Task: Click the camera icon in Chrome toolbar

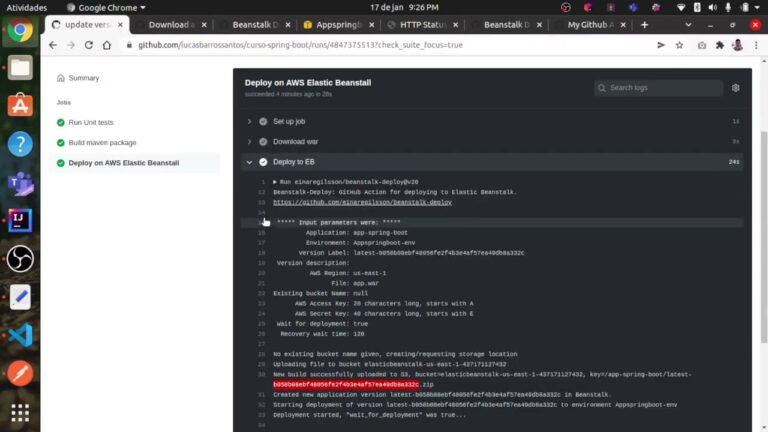Action: tap(702, 45)
